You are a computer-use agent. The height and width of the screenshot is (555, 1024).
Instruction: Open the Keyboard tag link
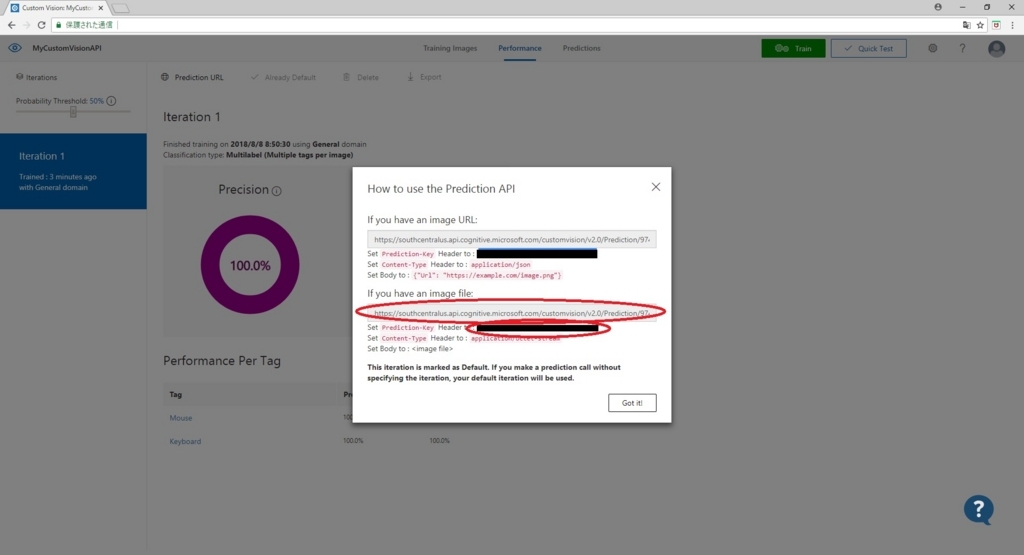[x=185, y=441]
